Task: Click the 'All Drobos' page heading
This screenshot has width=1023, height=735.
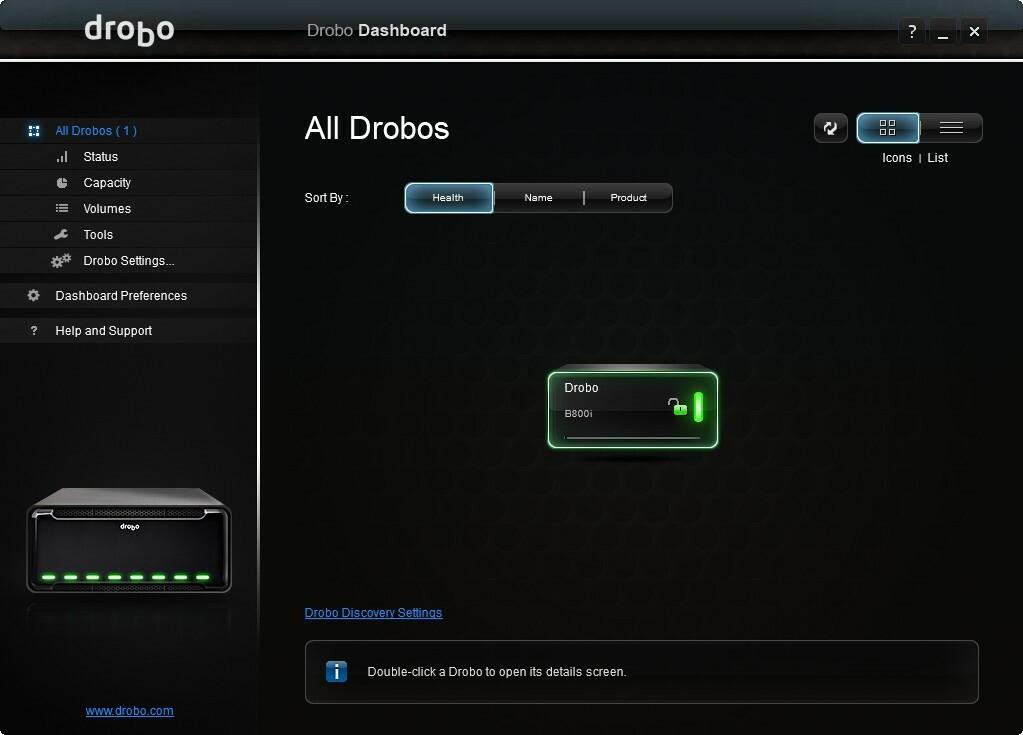Action: point(377,128)
